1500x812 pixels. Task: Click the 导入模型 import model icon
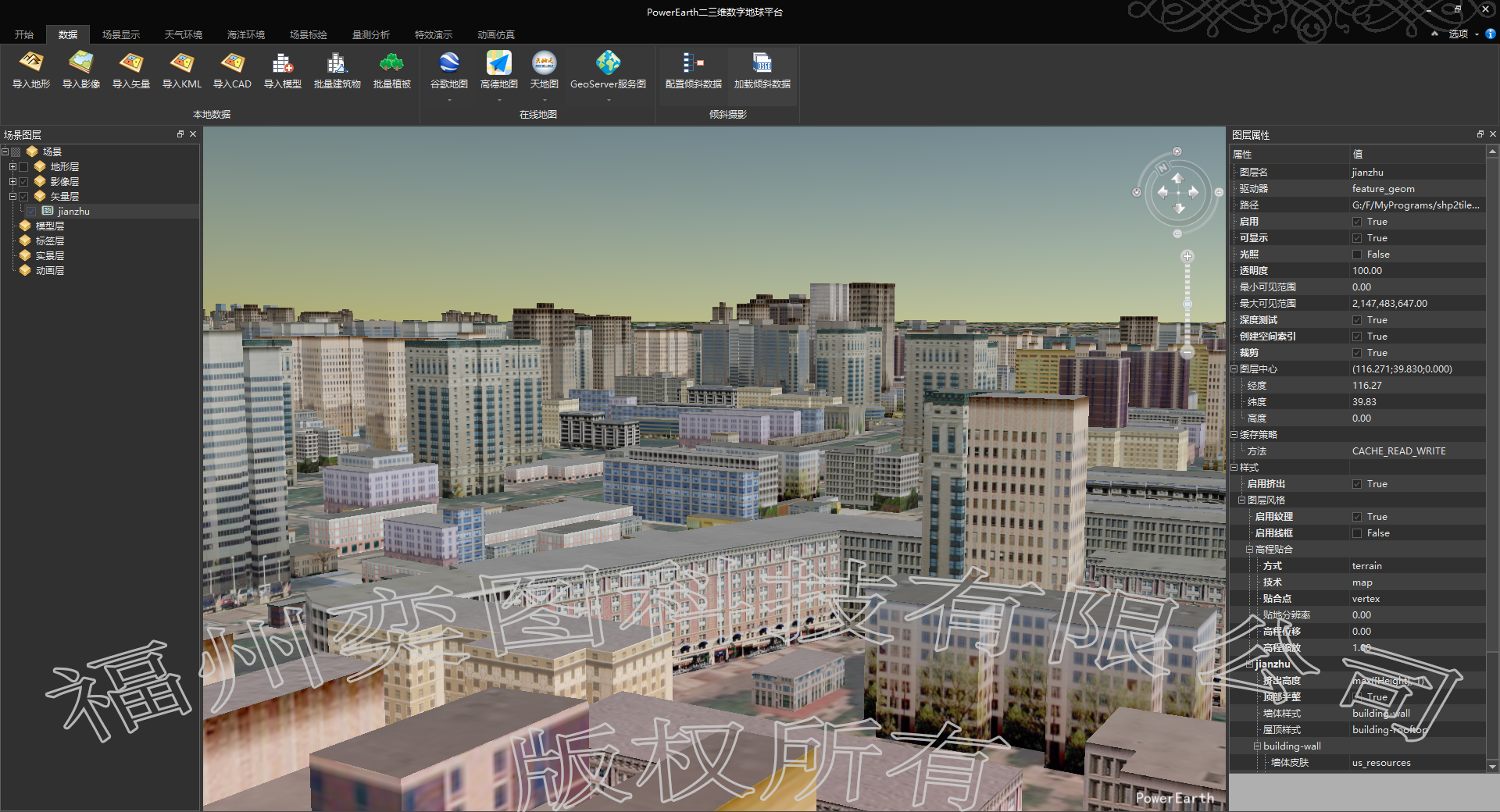283,62
